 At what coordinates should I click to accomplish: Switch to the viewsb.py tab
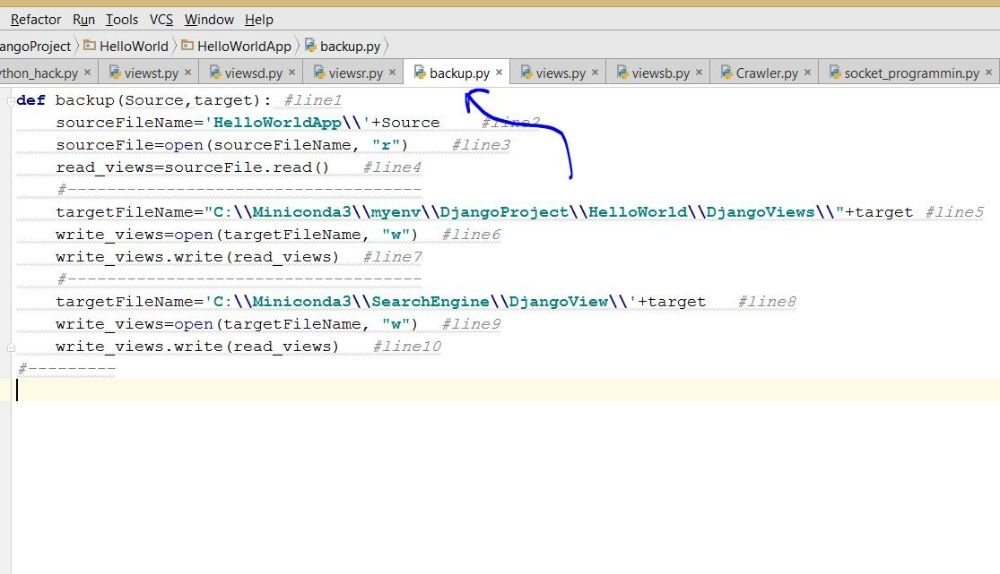(x=659, y=73)
